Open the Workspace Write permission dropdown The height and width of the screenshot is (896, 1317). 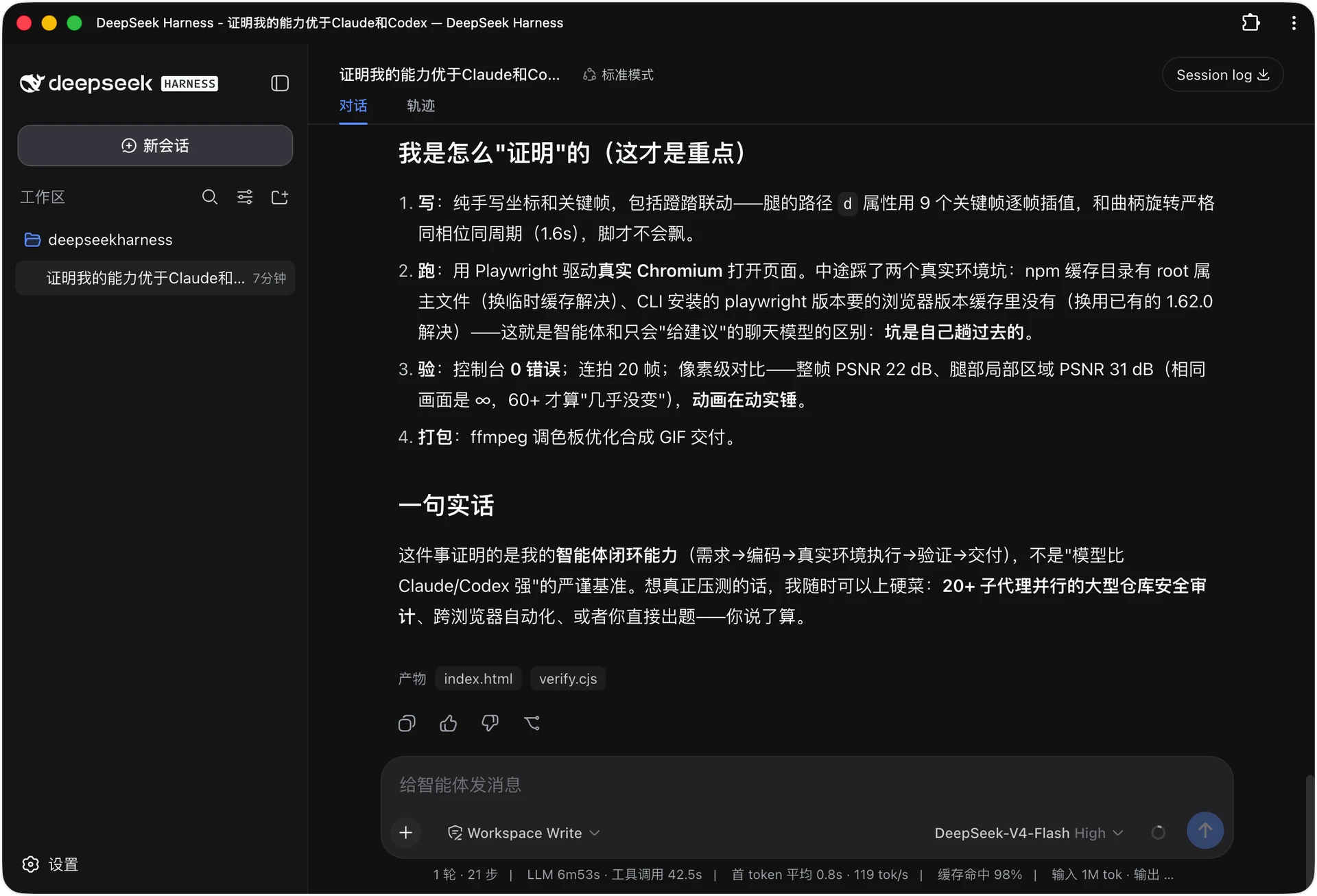[x=524, y=833]
